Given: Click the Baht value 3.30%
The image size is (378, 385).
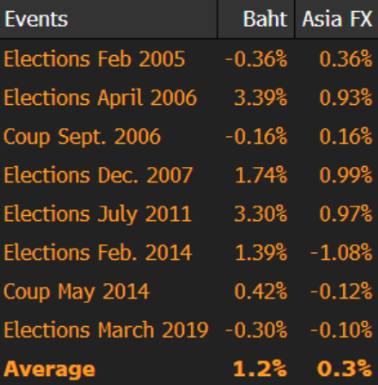Looking at the screenshot, I should [260, 214].
